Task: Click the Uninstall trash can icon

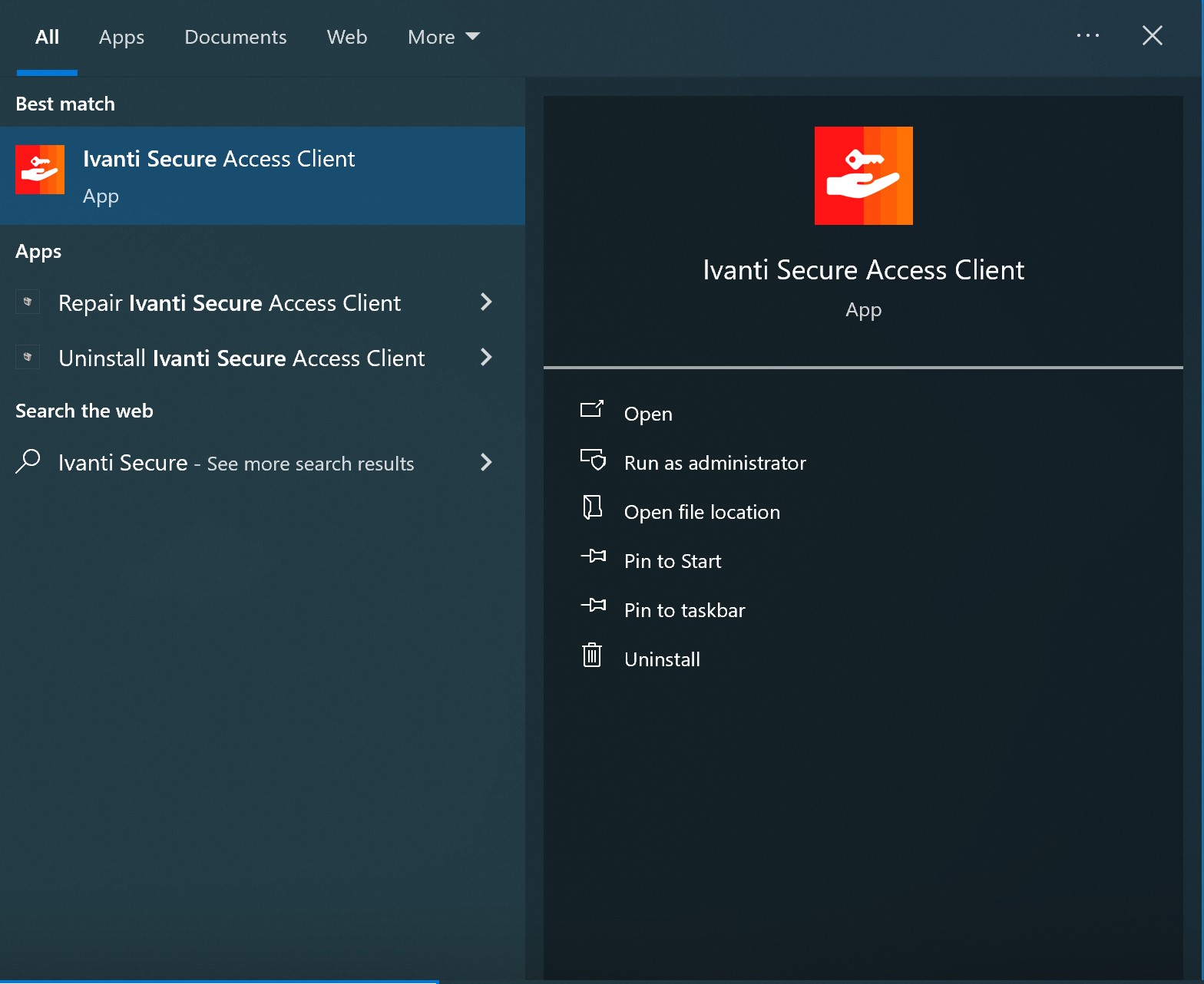Action: point(592,655)
